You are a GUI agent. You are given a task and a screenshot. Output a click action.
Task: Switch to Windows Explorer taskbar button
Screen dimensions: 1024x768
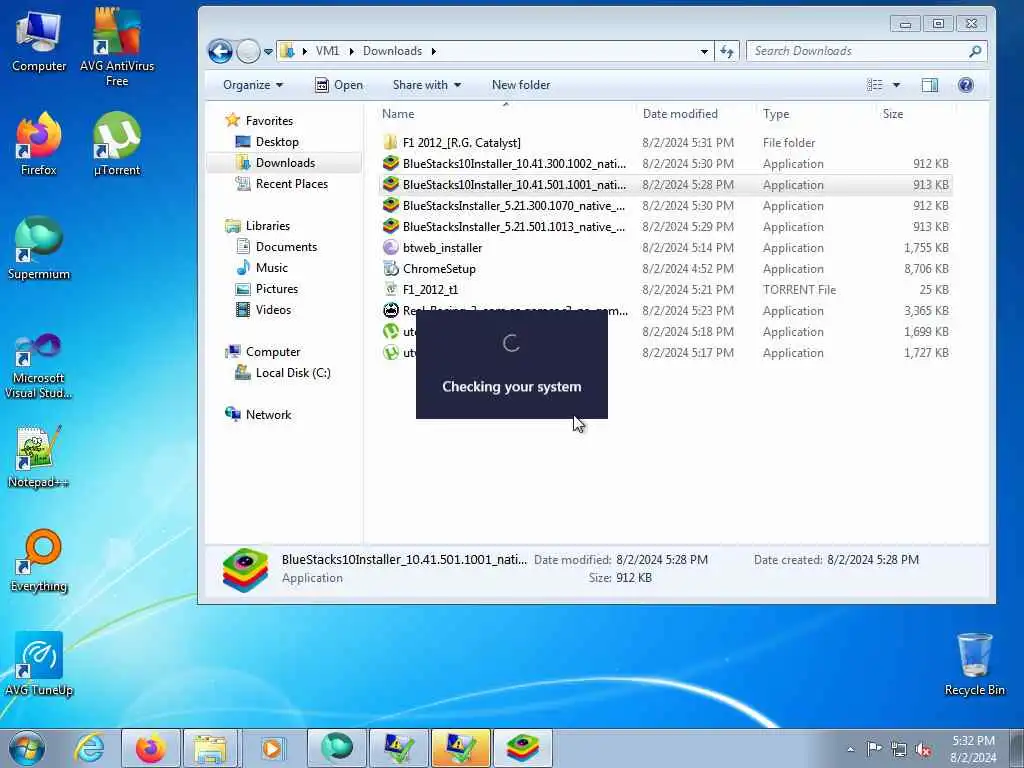click(210, 748)
